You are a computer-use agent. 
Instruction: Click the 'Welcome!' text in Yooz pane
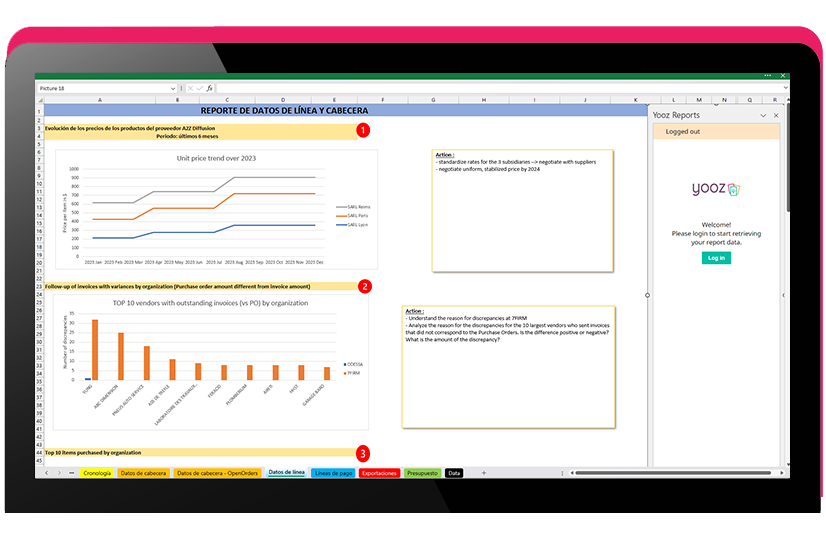[716, 225]
